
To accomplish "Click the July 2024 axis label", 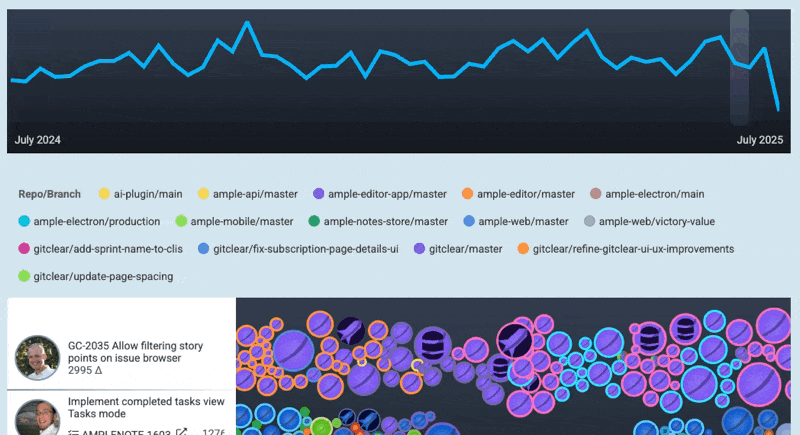I will coord(38,140).
